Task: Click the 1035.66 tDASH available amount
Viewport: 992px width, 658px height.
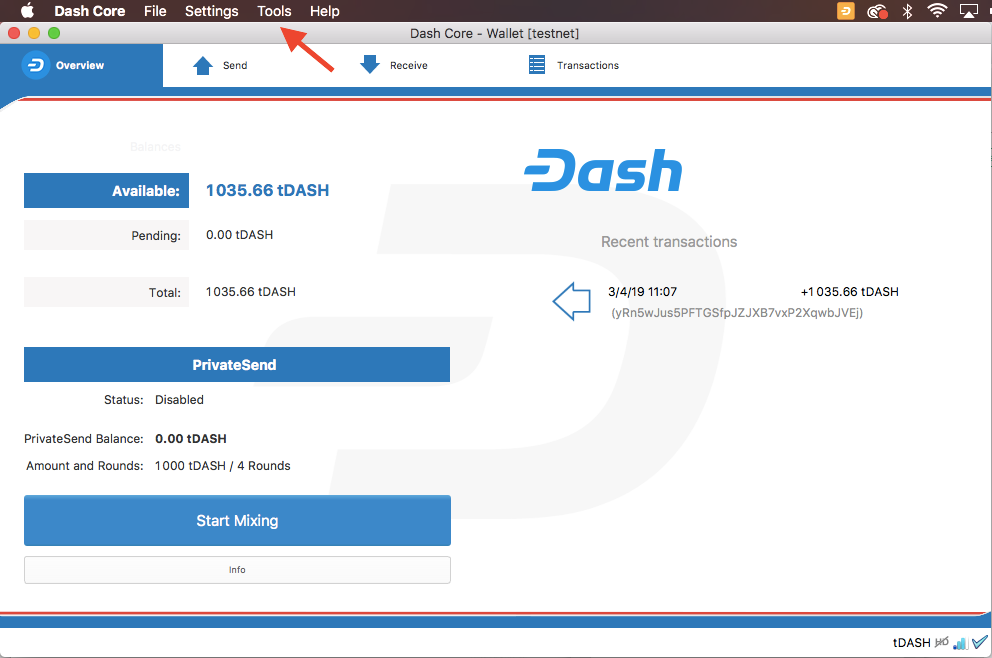Action: pos(268,190)
